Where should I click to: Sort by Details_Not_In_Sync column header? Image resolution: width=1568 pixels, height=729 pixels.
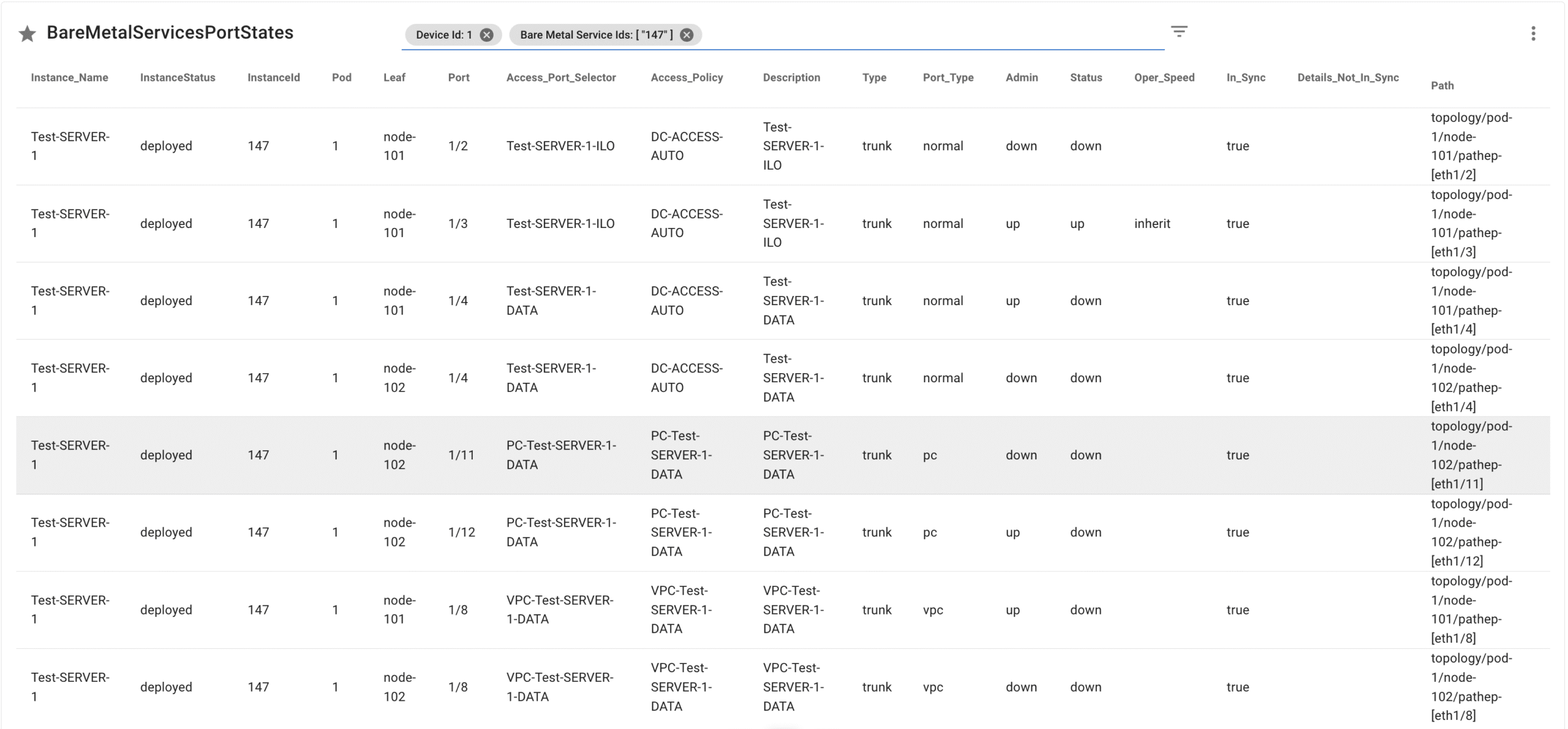1347,77
